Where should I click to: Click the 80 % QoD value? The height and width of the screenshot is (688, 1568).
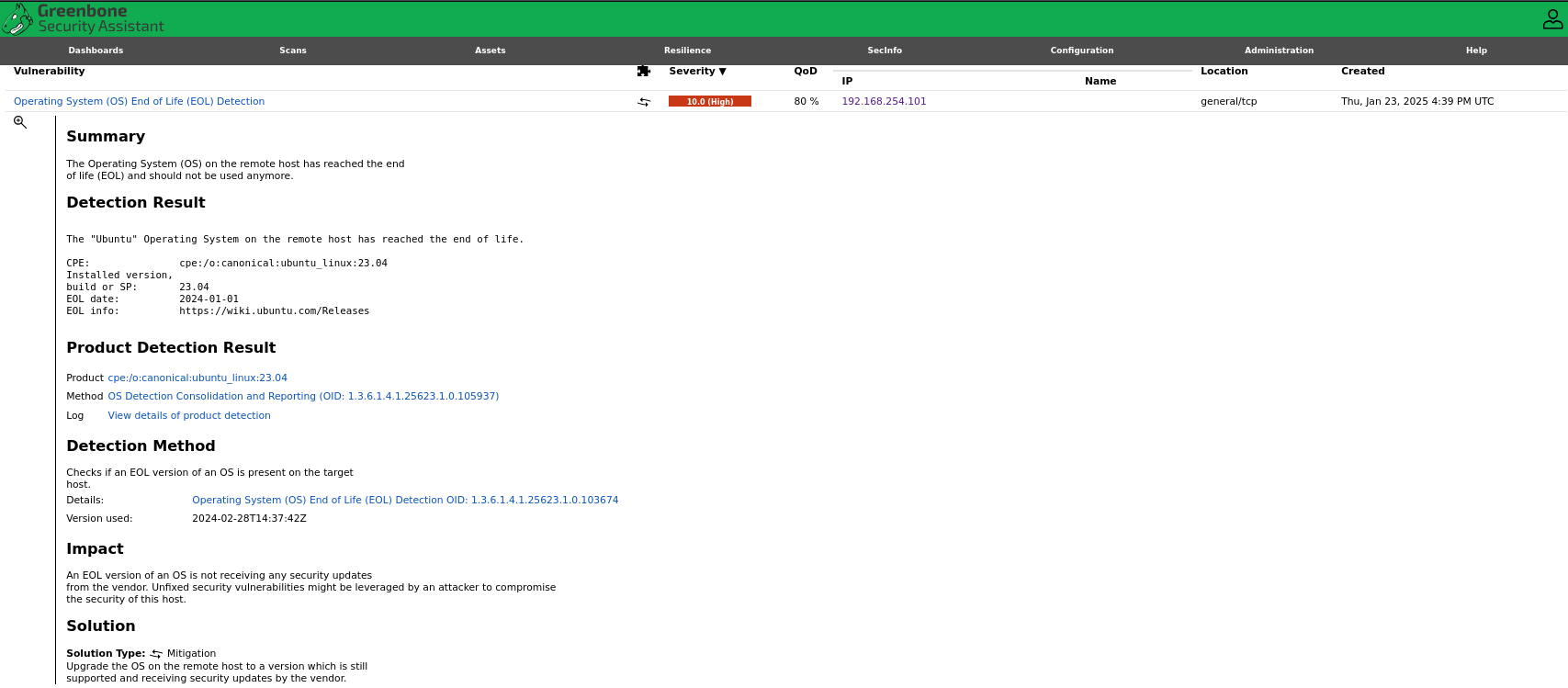pyautogui.click(x=807, y=102)
